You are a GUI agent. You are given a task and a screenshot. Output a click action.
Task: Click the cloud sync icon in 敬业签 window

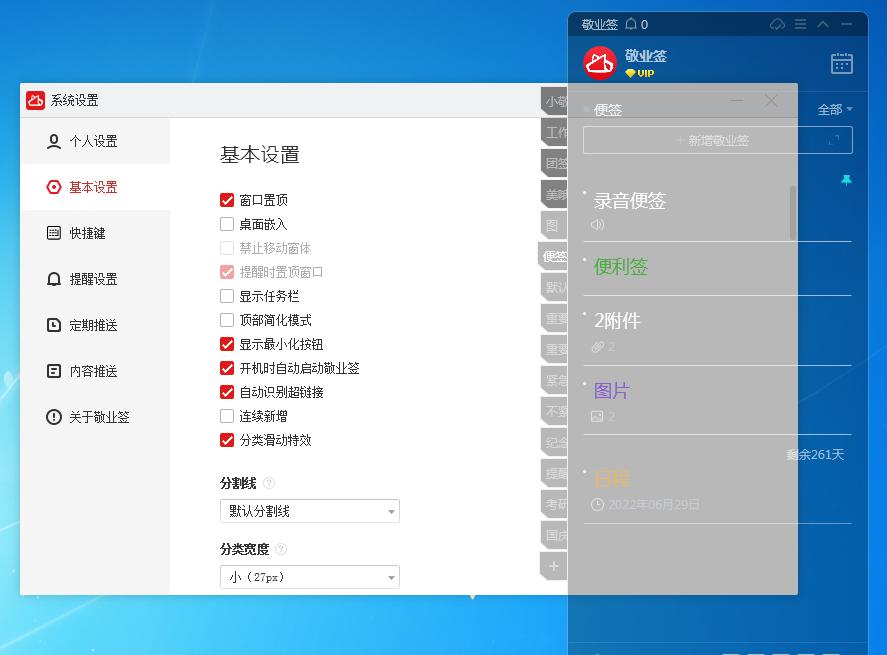point(777,24)
